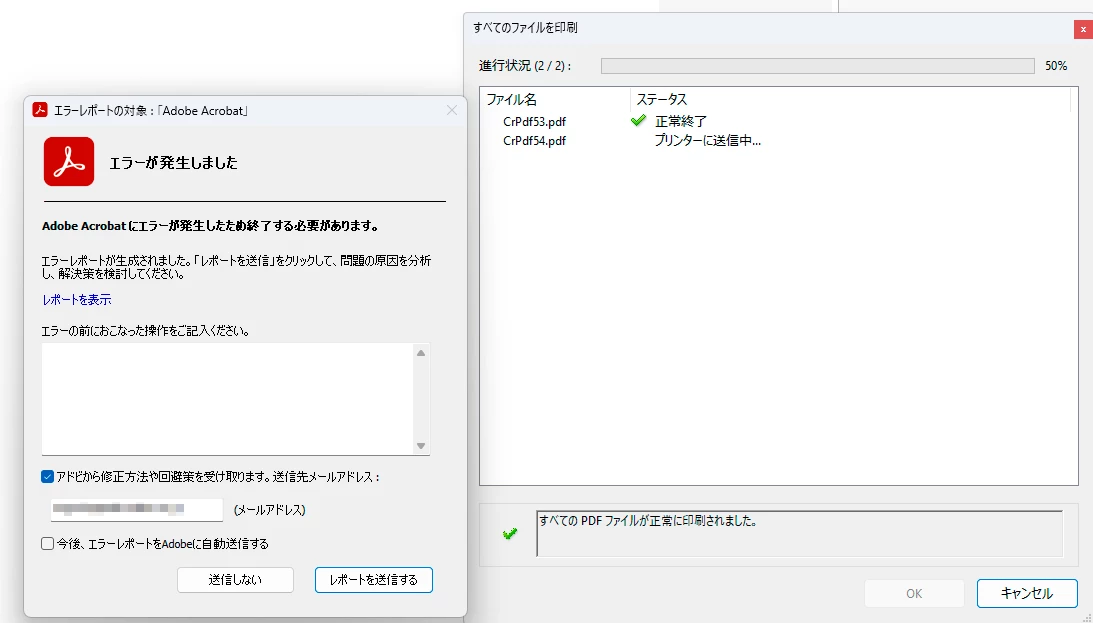The image size is (1093, 623).
Task: Click the 送信しない button
Action: tap(236, 580)
